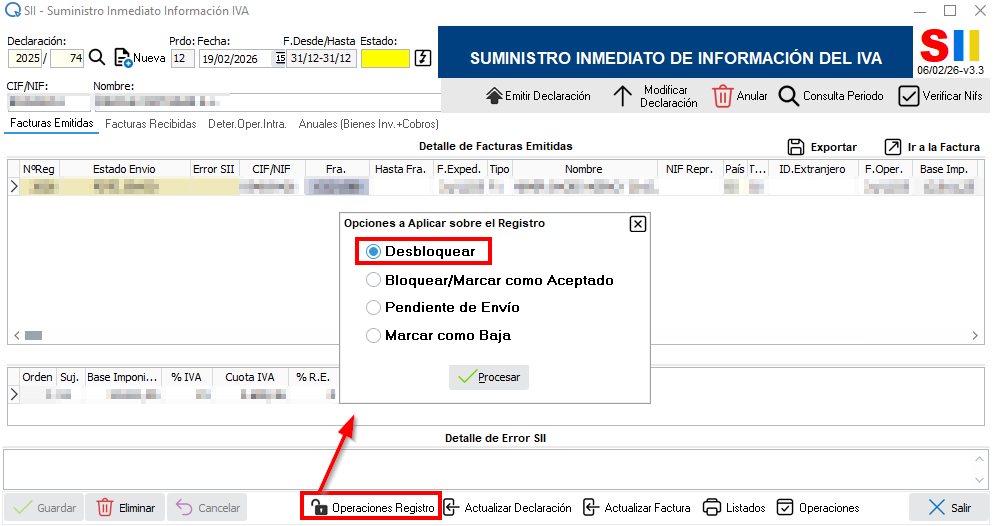Open the Deter.Oper.Intra. tab
This screenshot has width=994, height=526.
click(247, 124)
